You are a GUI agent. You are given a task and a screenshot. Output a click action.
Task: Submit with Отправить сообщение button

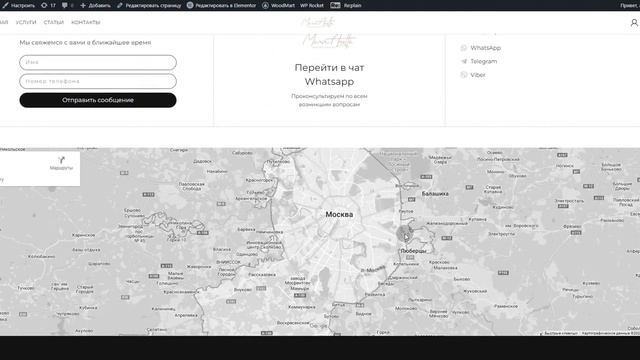(x=98, y=100)
